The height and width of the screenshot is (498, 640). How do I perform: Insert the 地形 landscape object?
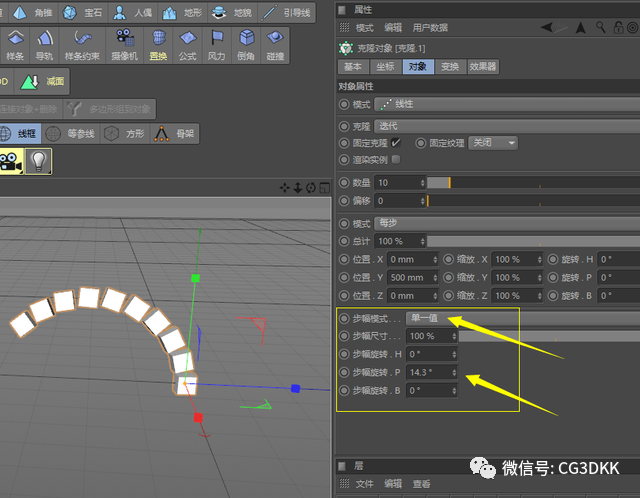click(182, 13)
